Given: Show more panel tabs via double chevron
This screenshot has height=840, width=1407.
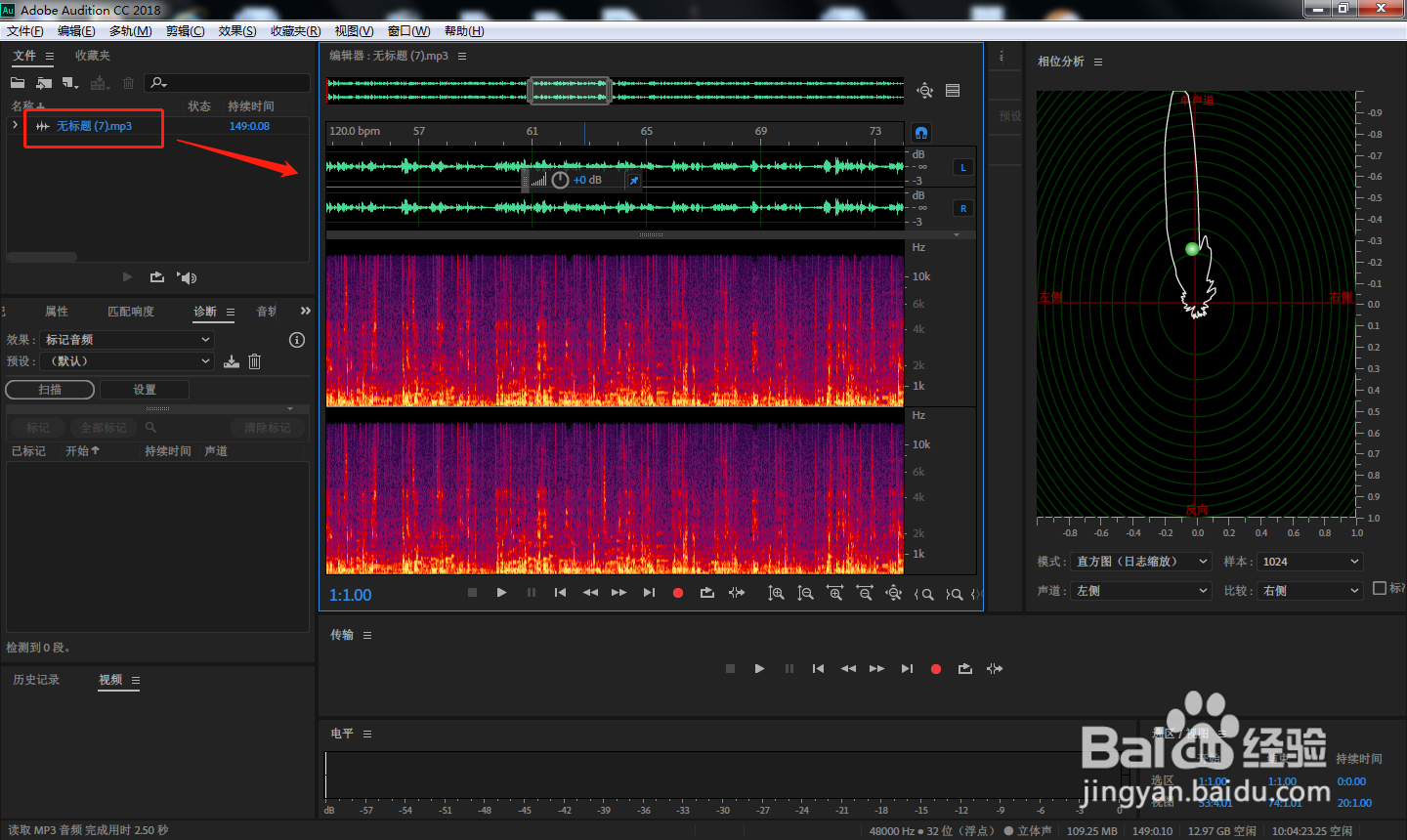Looking at the screenshot, I should (x=305, y=311).
